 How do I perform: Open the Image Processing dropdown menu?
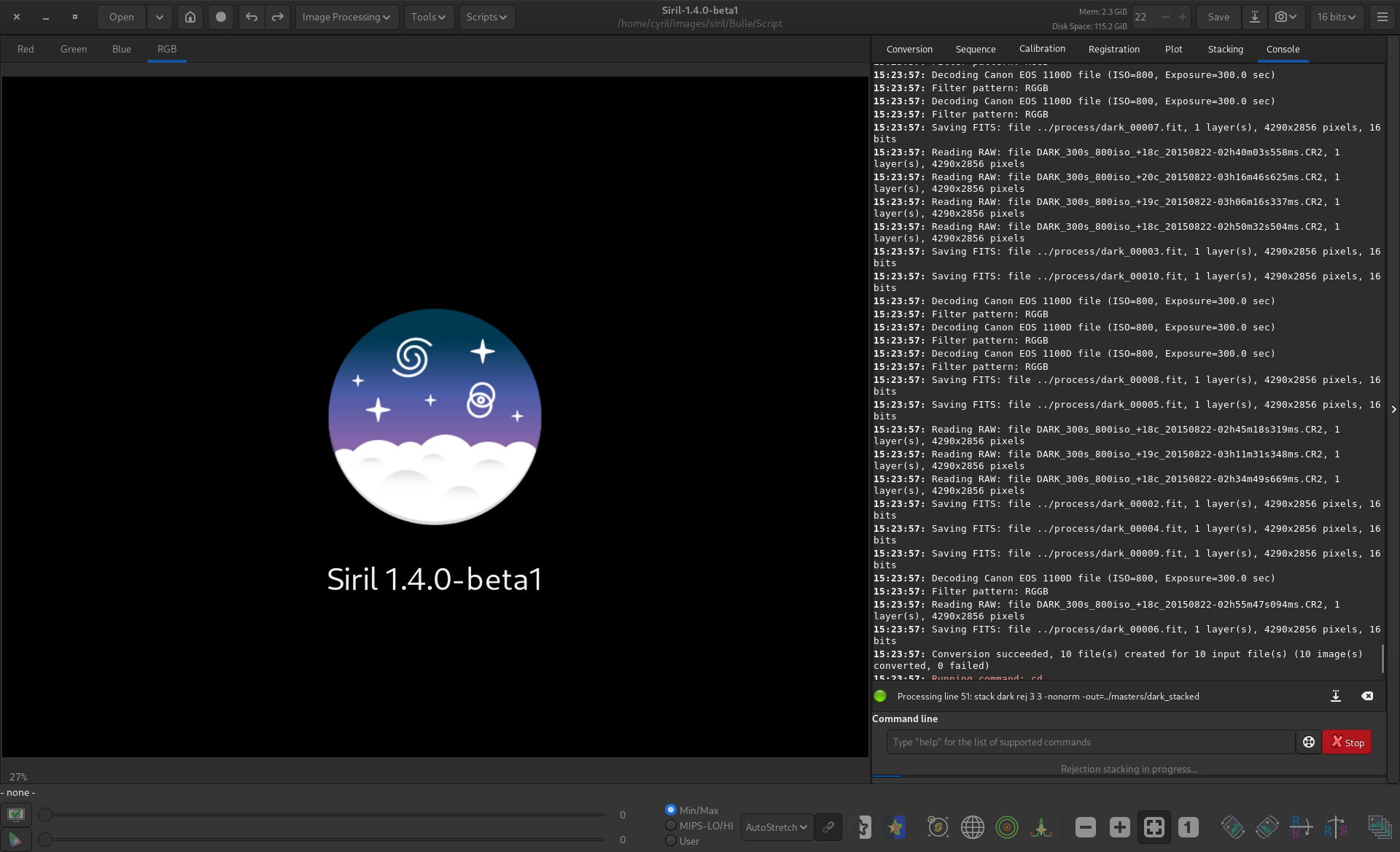click(x=347, y=17)
